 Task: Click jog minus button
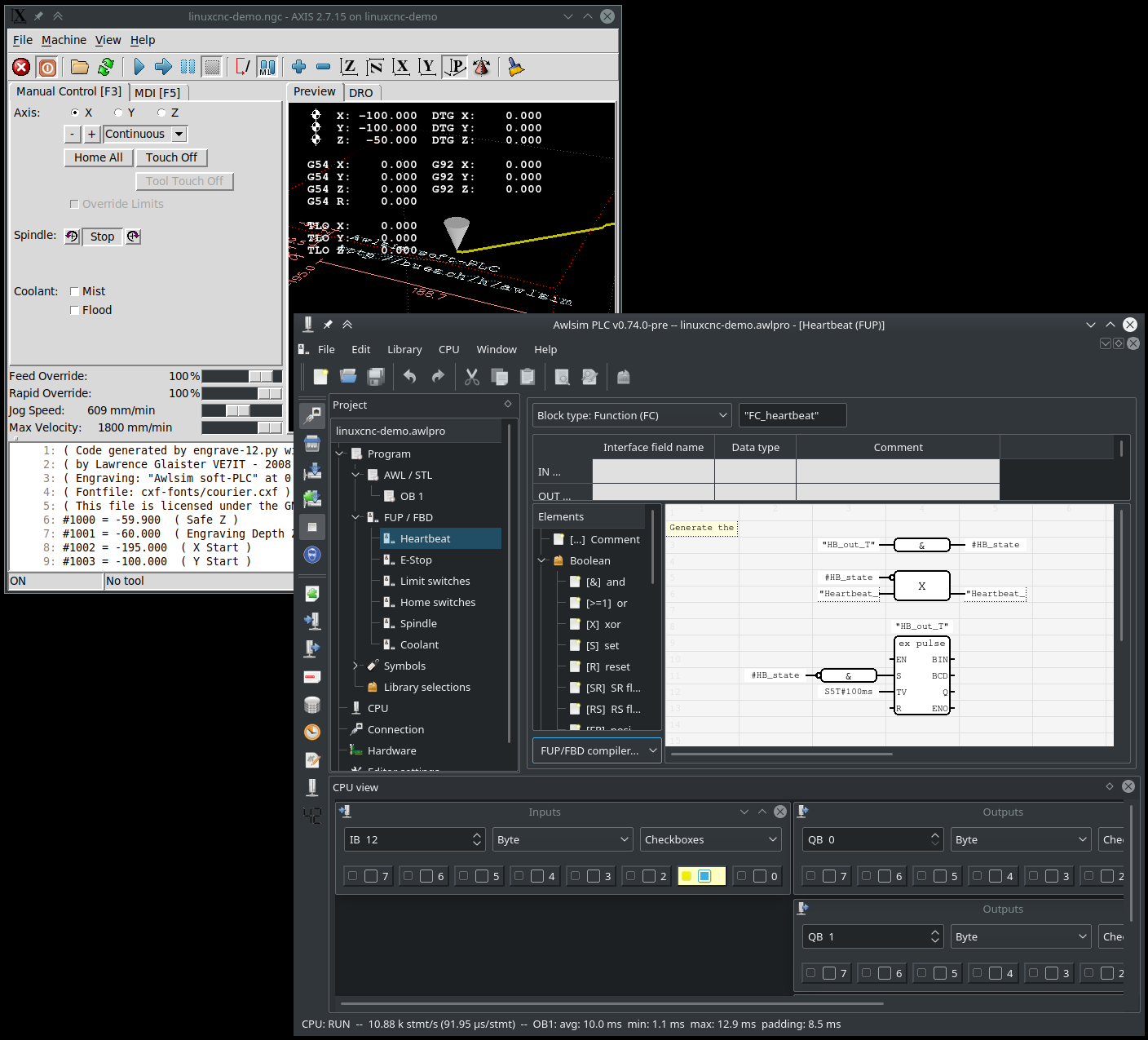[73, 134]
